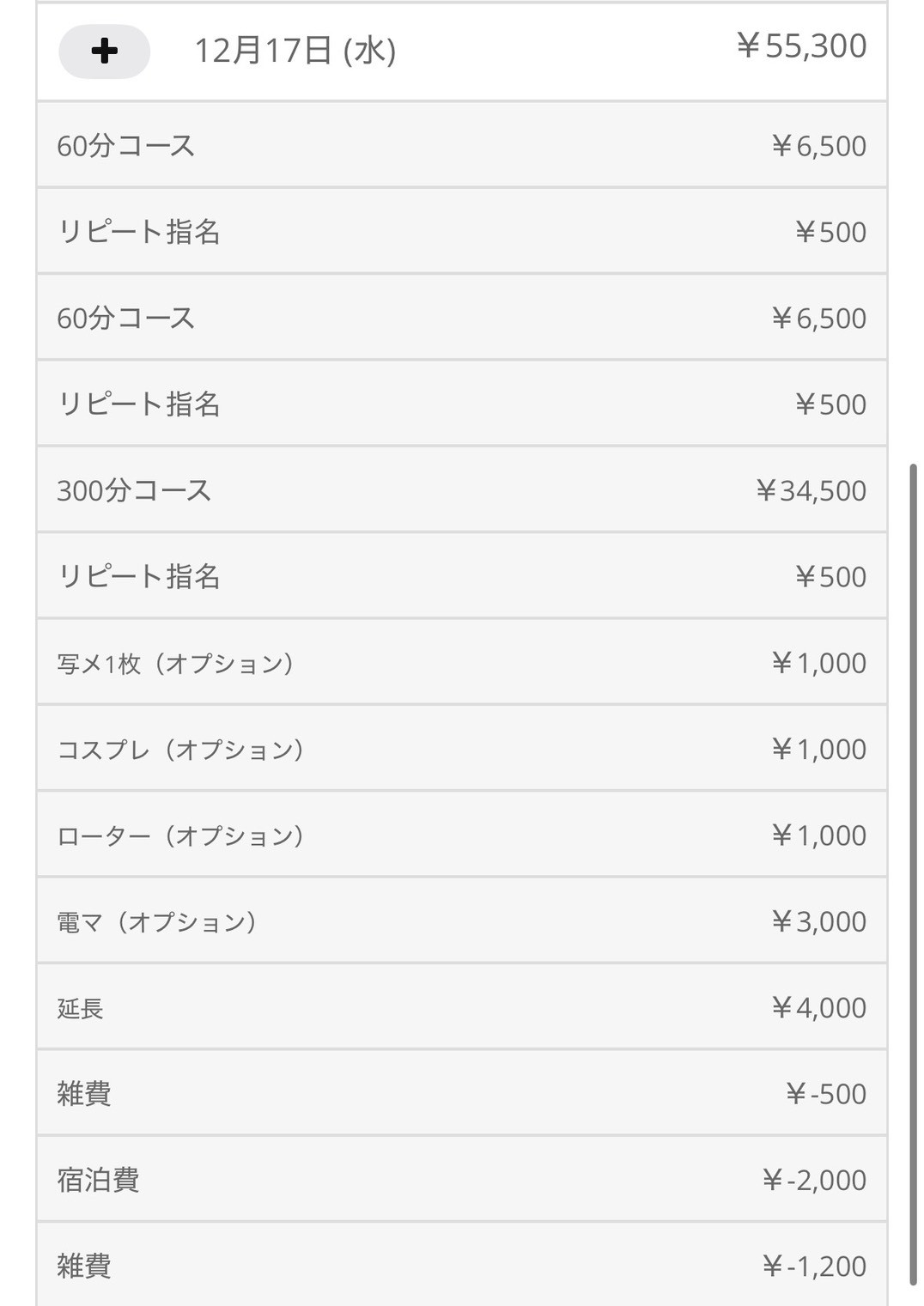Click the ¥-2,000 宿泊費 amount
The image size is (924, 1306).
pyautogui.click(x=814, y=1180)
